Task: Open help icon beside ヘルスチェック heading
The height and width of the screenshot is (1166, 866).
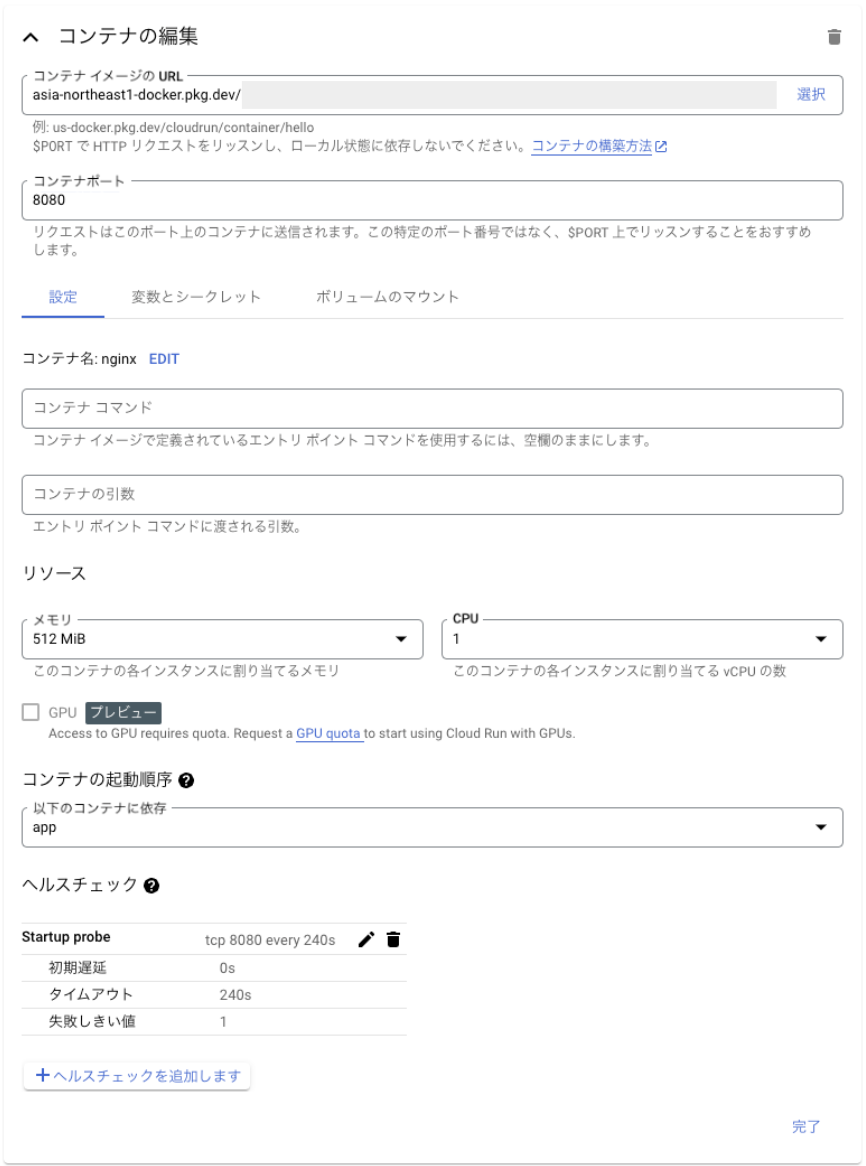Action: (x=152, y=886)
